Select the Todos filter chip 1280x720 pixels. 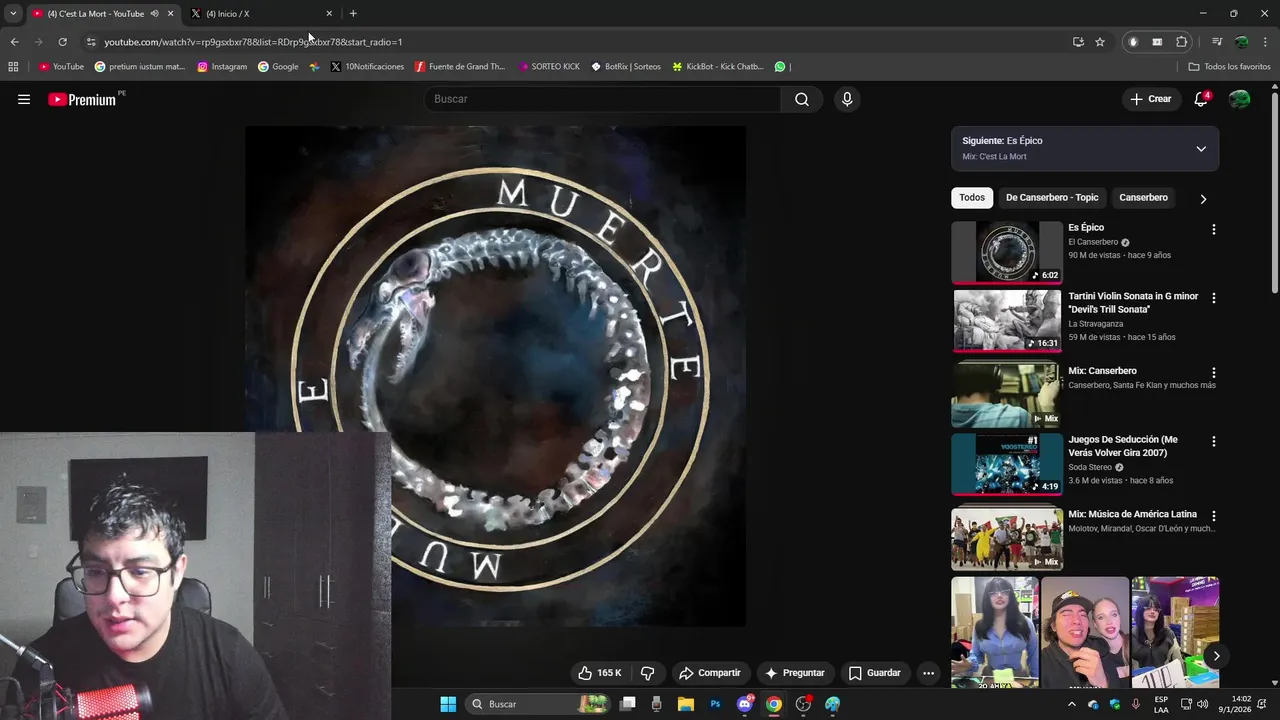click(x=972, y=198)
